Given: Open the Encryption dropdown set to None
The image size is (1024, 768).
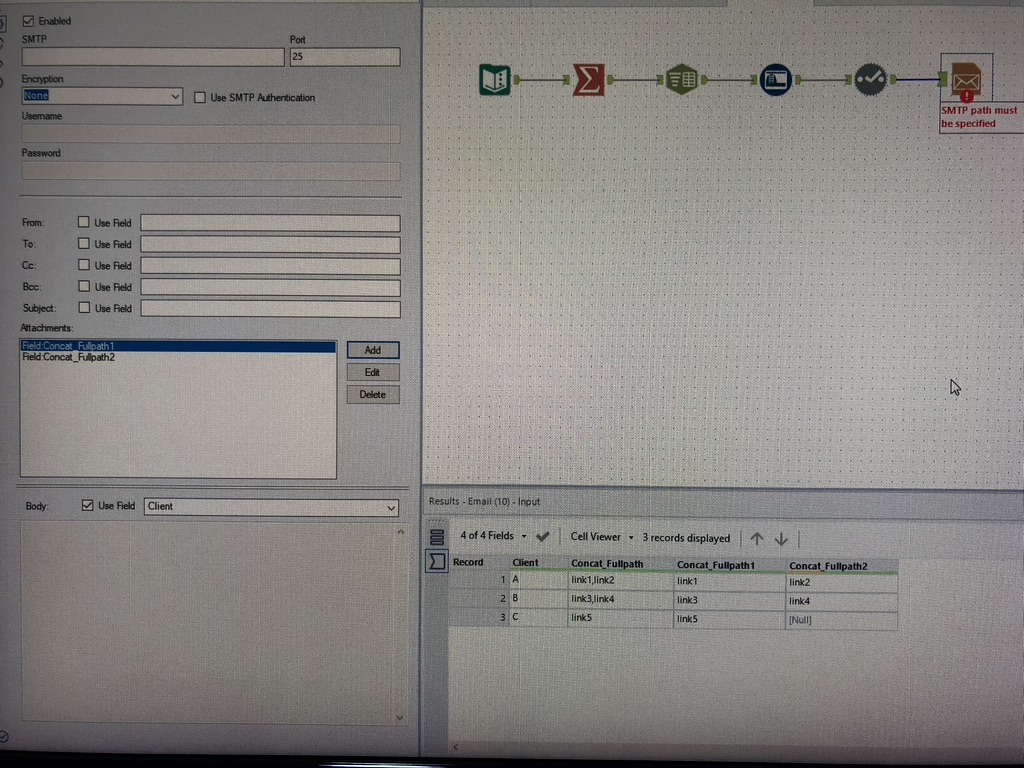Looking at the screenshot, I should click(x=100, y=96).
